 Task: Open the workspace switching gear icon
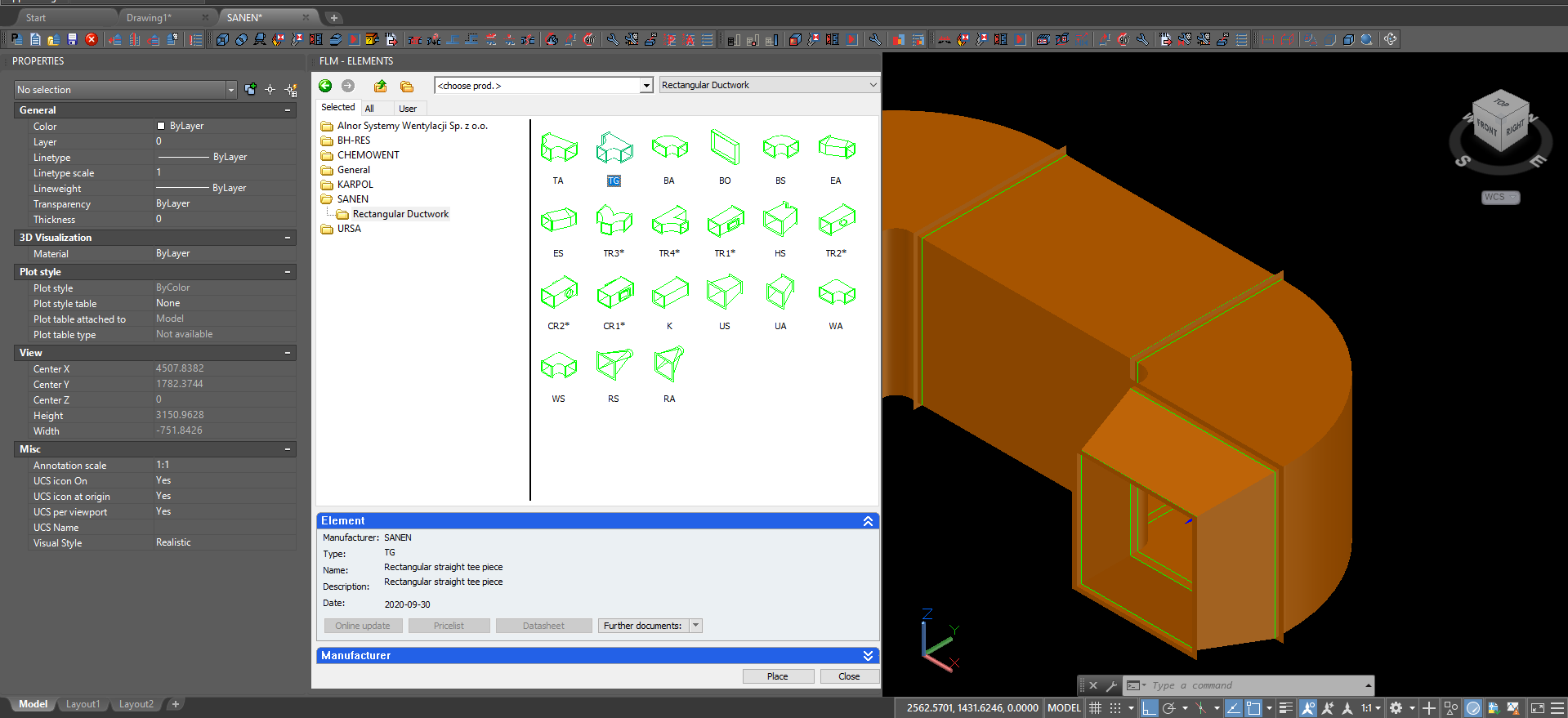pos(1396,708)
